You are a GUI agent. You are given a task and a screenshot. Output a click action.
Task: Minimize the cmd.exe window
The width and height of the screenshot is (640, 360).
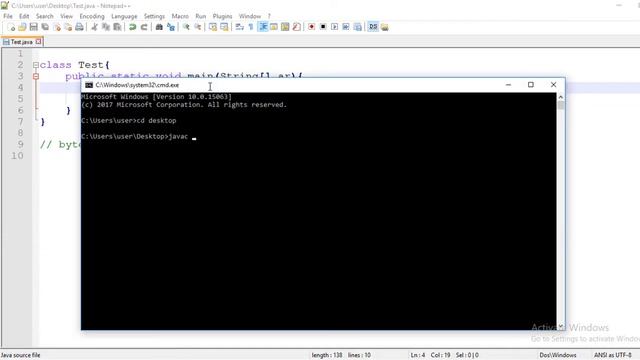click(508, 84)
